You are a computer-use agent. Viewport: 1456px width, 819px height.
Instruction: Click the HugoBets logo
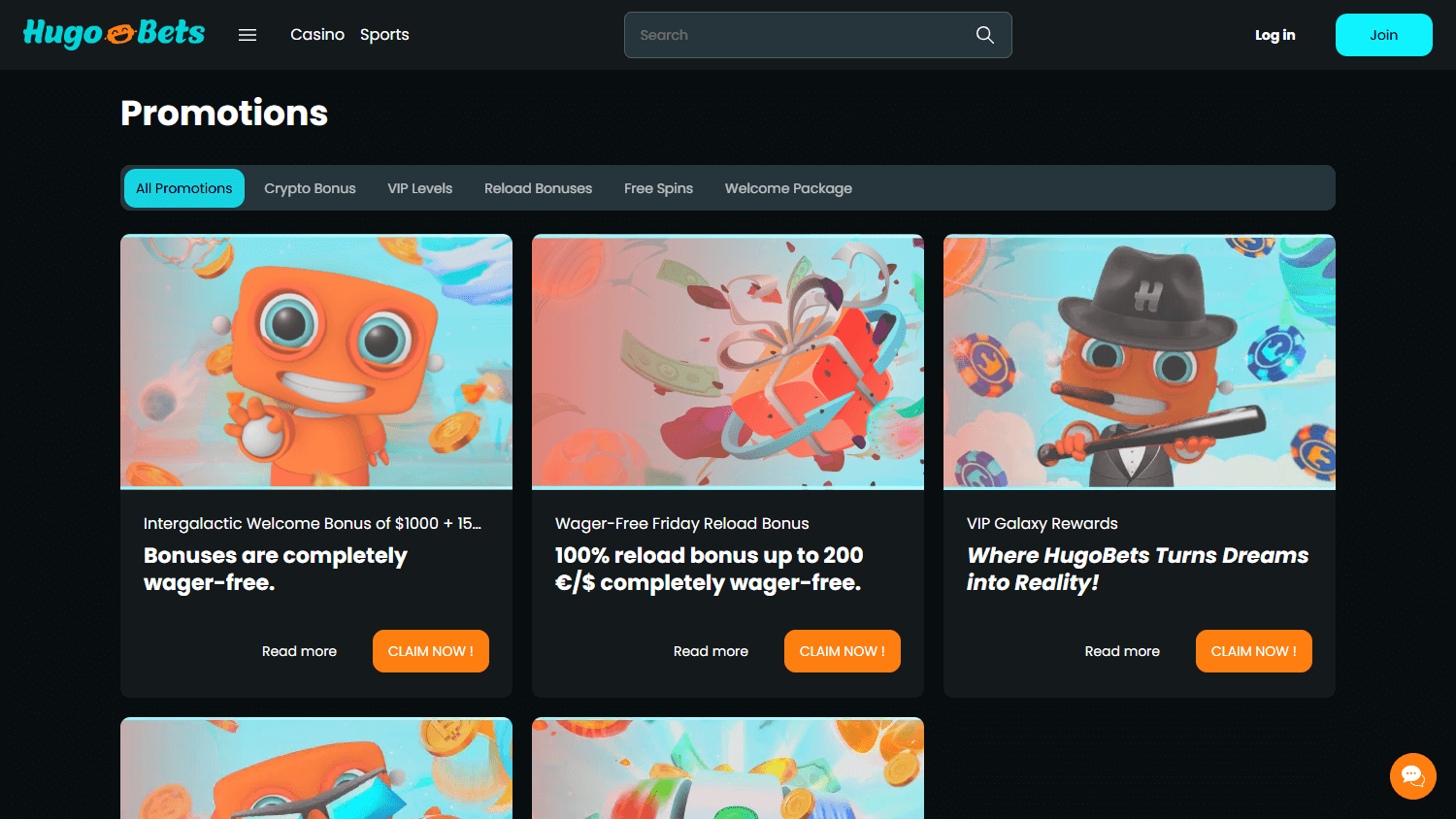pos(114,34)
